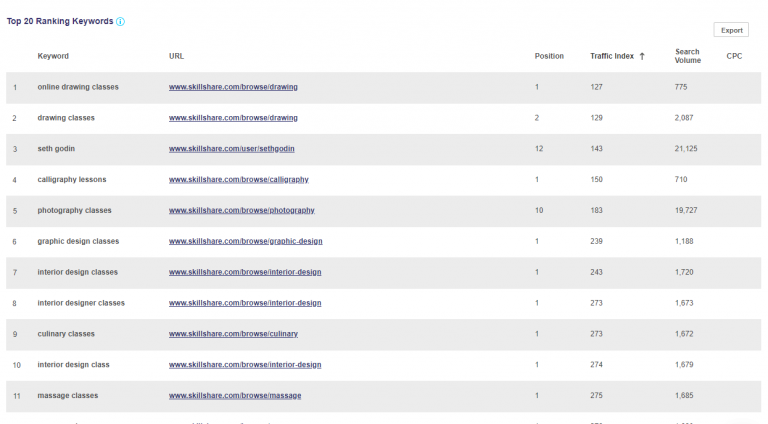
Task: Click the Search Volume column header
Action: point(687,56)
